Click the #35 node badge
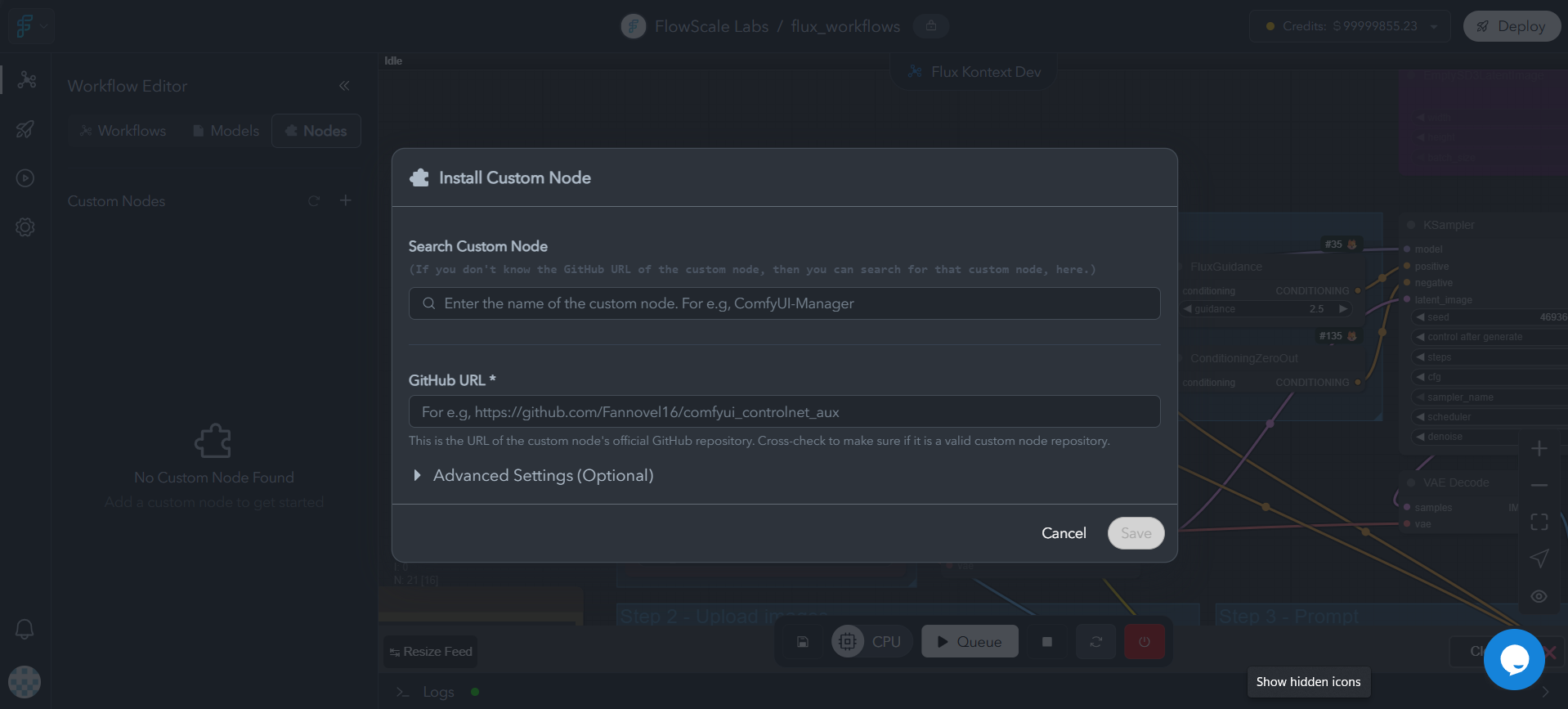The image size is (1568, 709). click(1341, 245)
